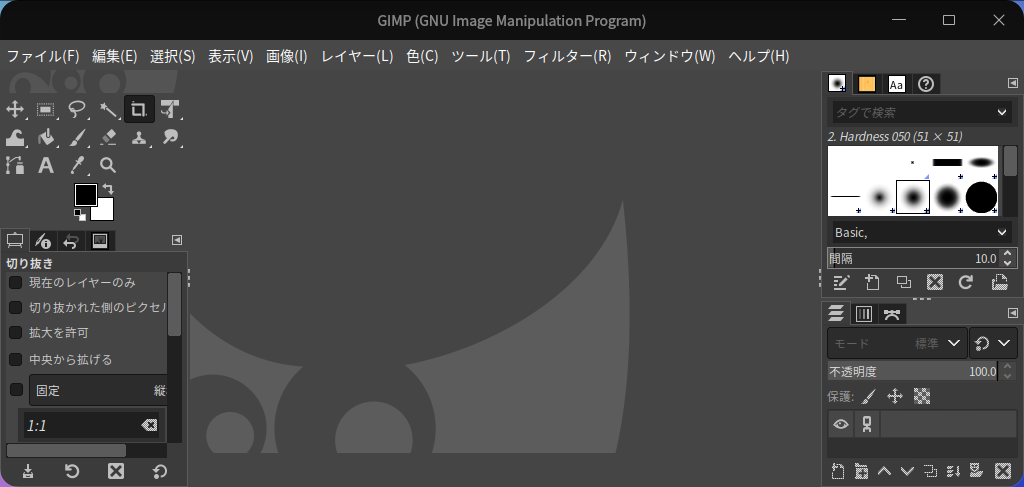Open the 固定 縦横比 dropdown
The height and width of the screenshot is (487, 1024).
[98, 390]
